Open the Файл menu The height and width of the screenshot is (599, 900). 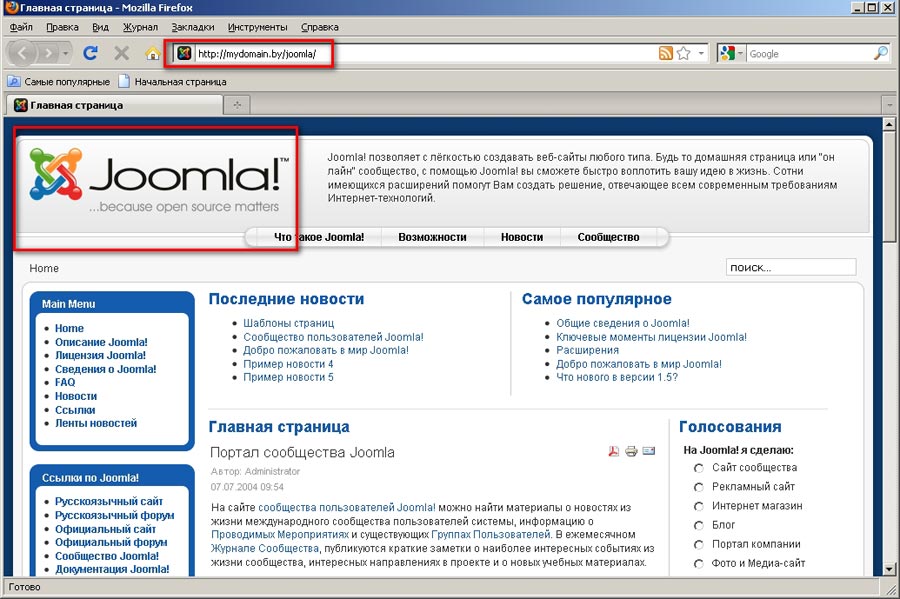tap(21, 27)
